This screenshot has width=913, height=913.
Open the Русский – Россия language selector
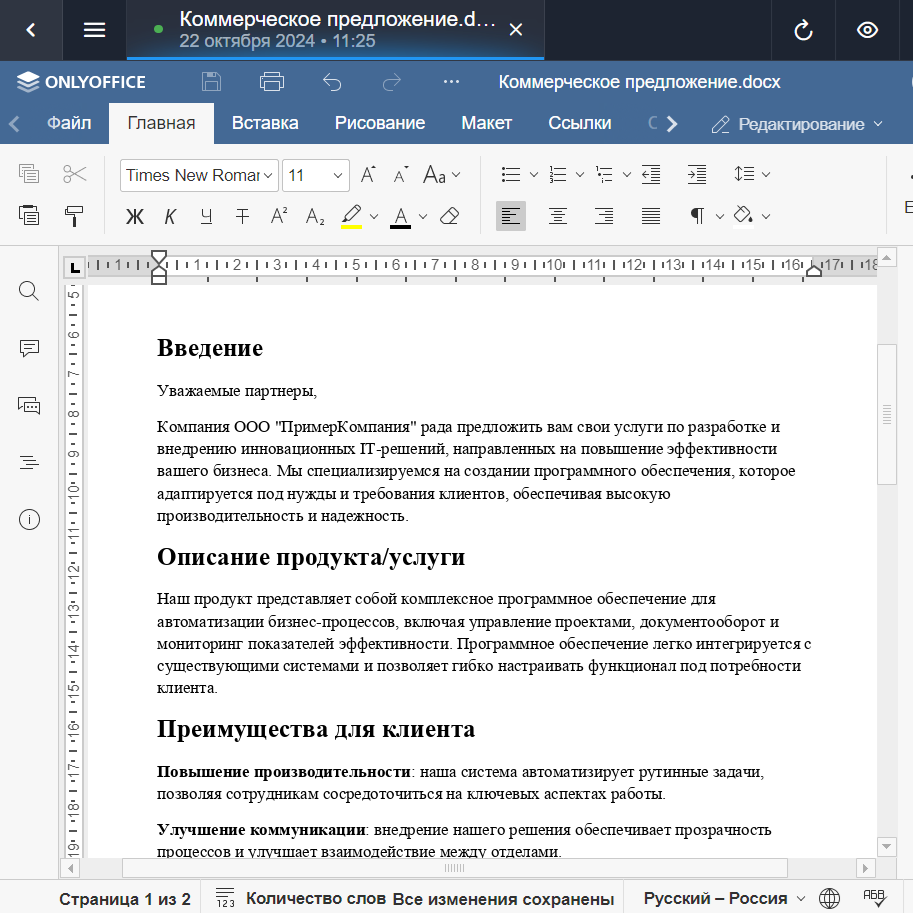click(x=724, y=898)
